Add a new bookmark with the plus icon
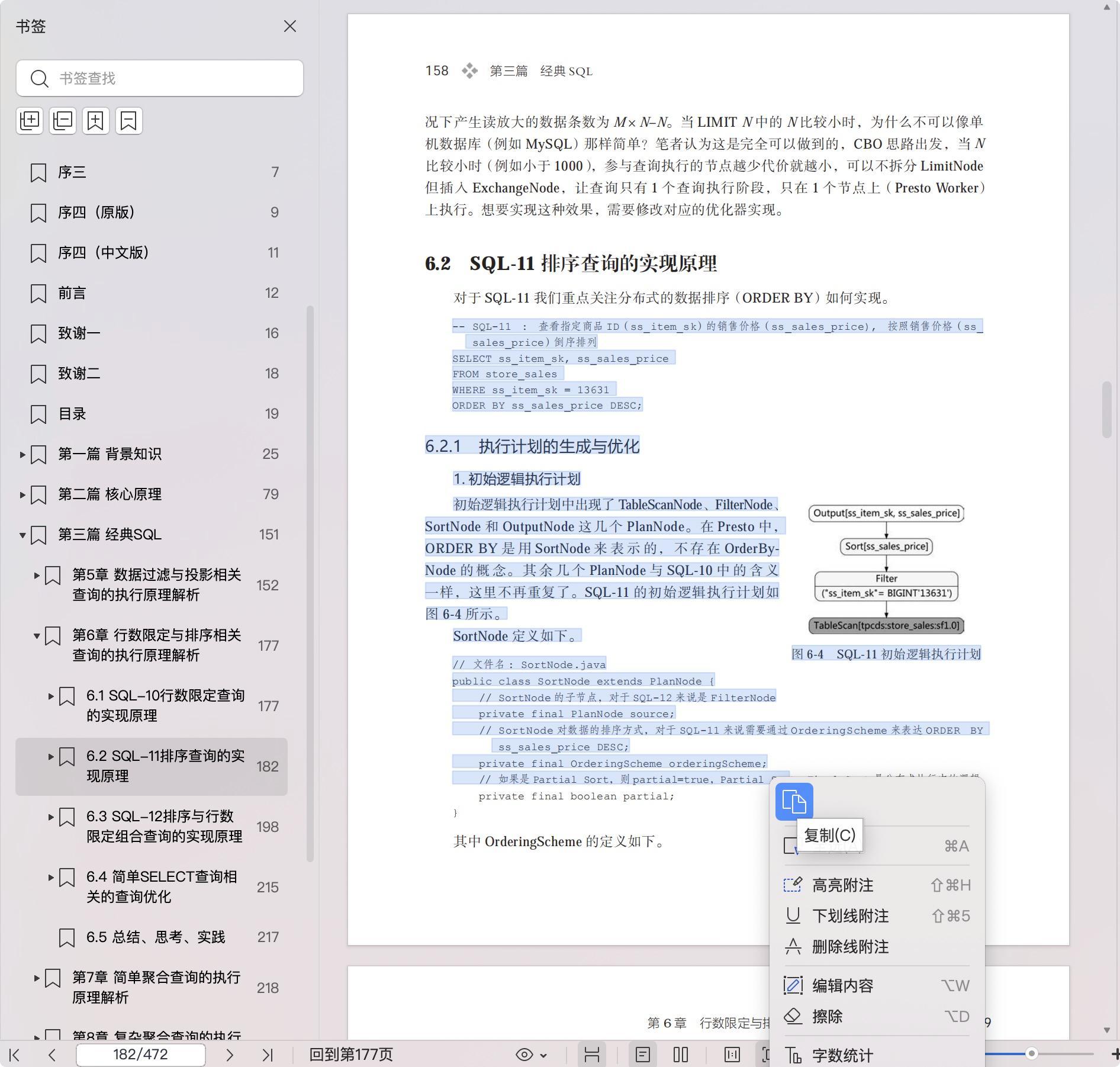This screenshot has width=1120, height=1067. (96, 121)
